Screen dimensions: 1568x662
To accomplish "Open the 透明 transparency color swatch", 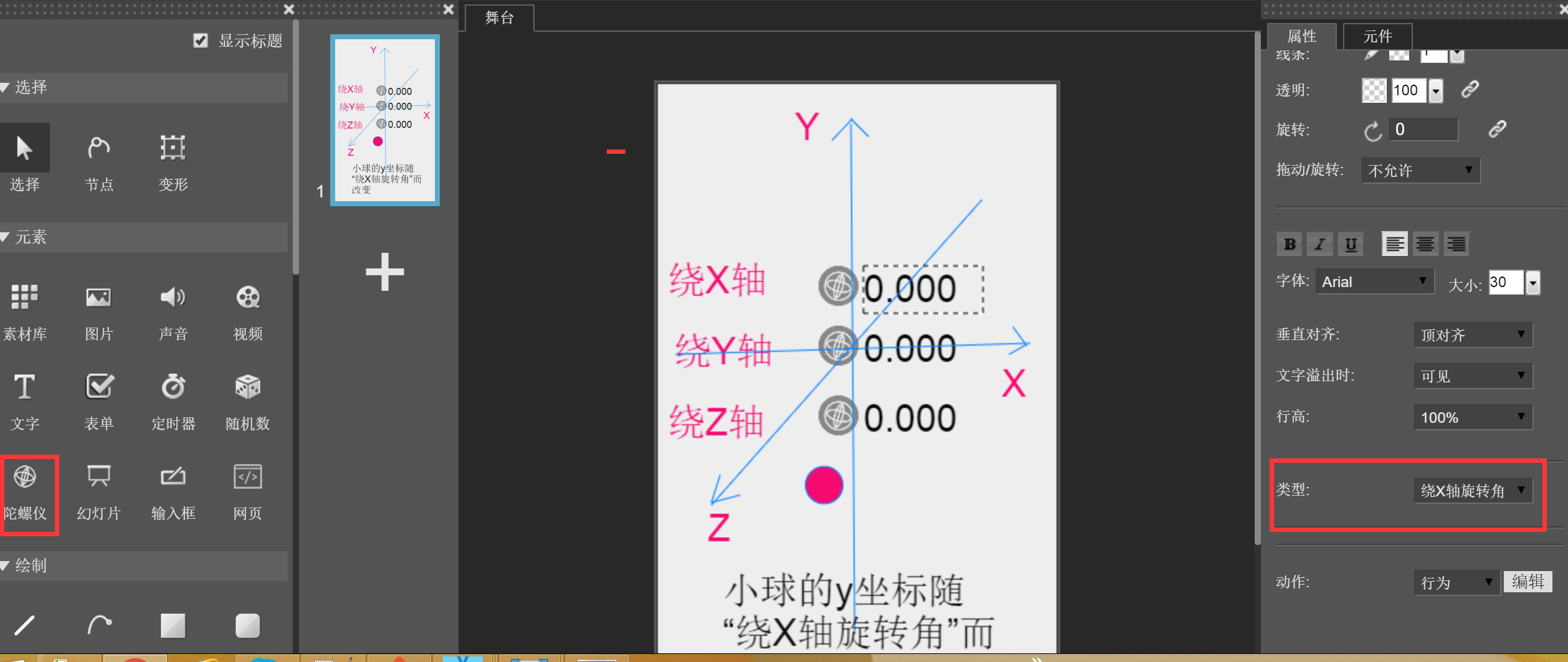I will point(1374,90).
